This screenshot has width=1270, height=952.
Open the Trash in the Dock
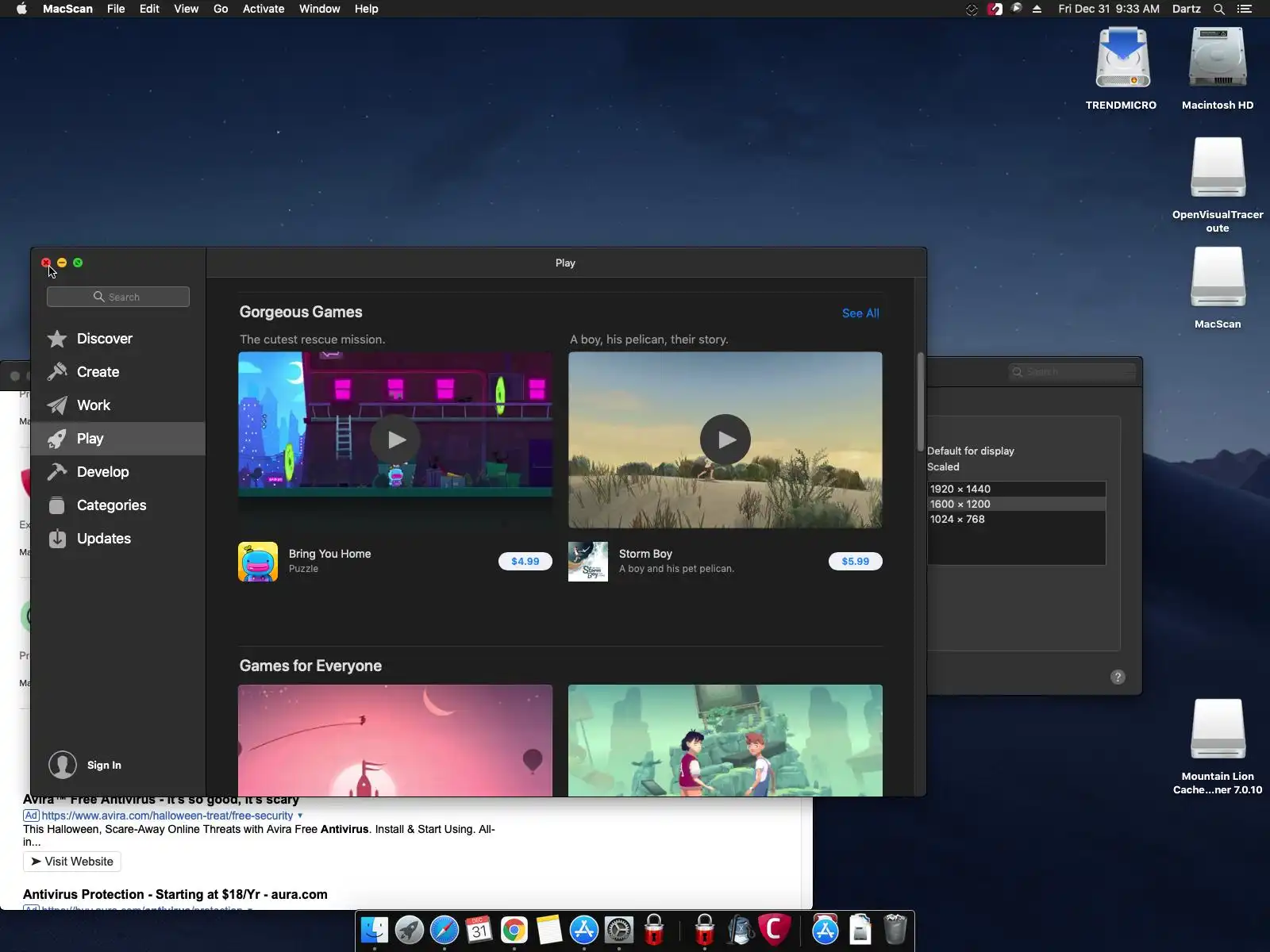(x=895, y=930)
